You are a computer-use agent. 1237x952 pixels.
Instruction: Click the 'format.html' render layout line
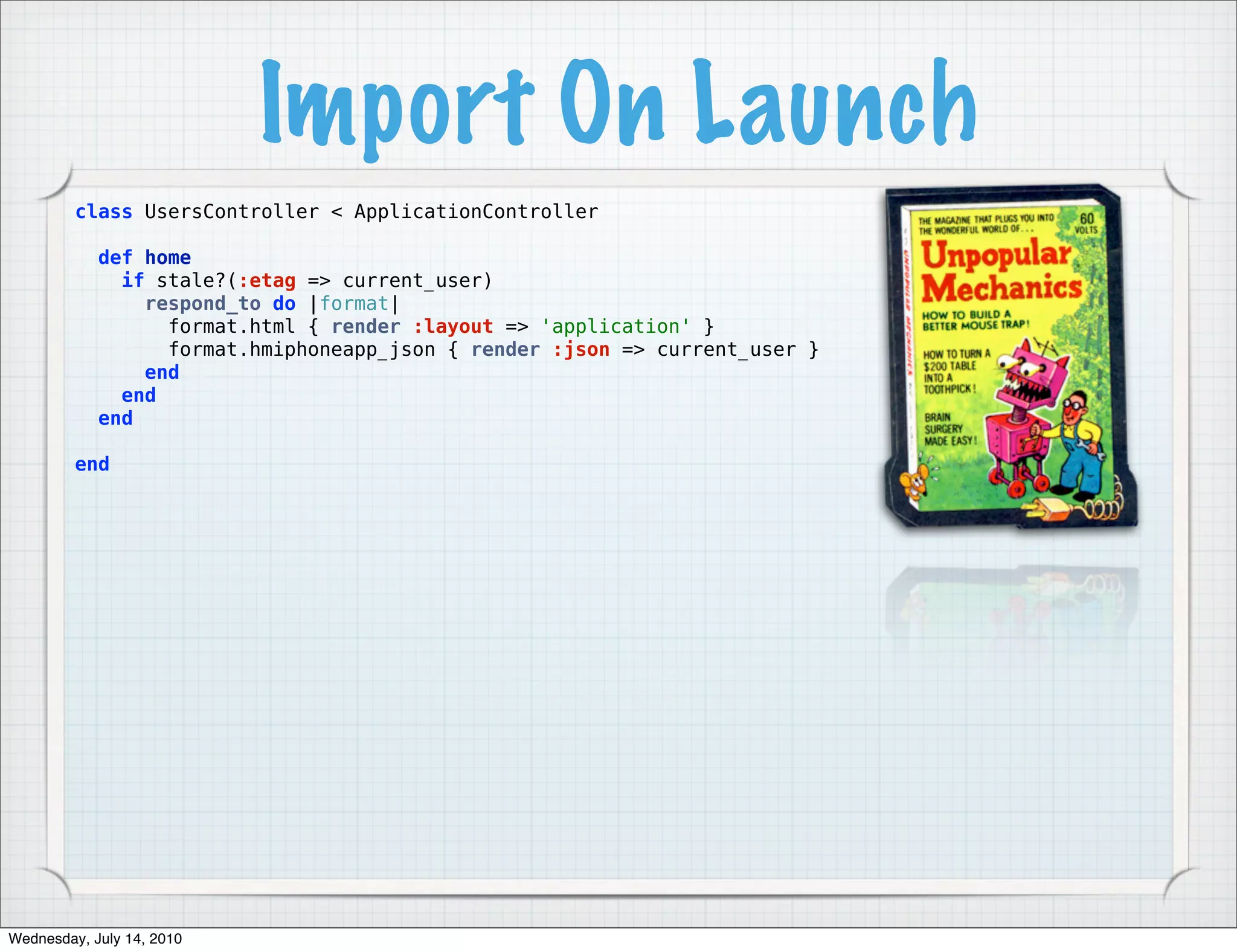(442, 327)
